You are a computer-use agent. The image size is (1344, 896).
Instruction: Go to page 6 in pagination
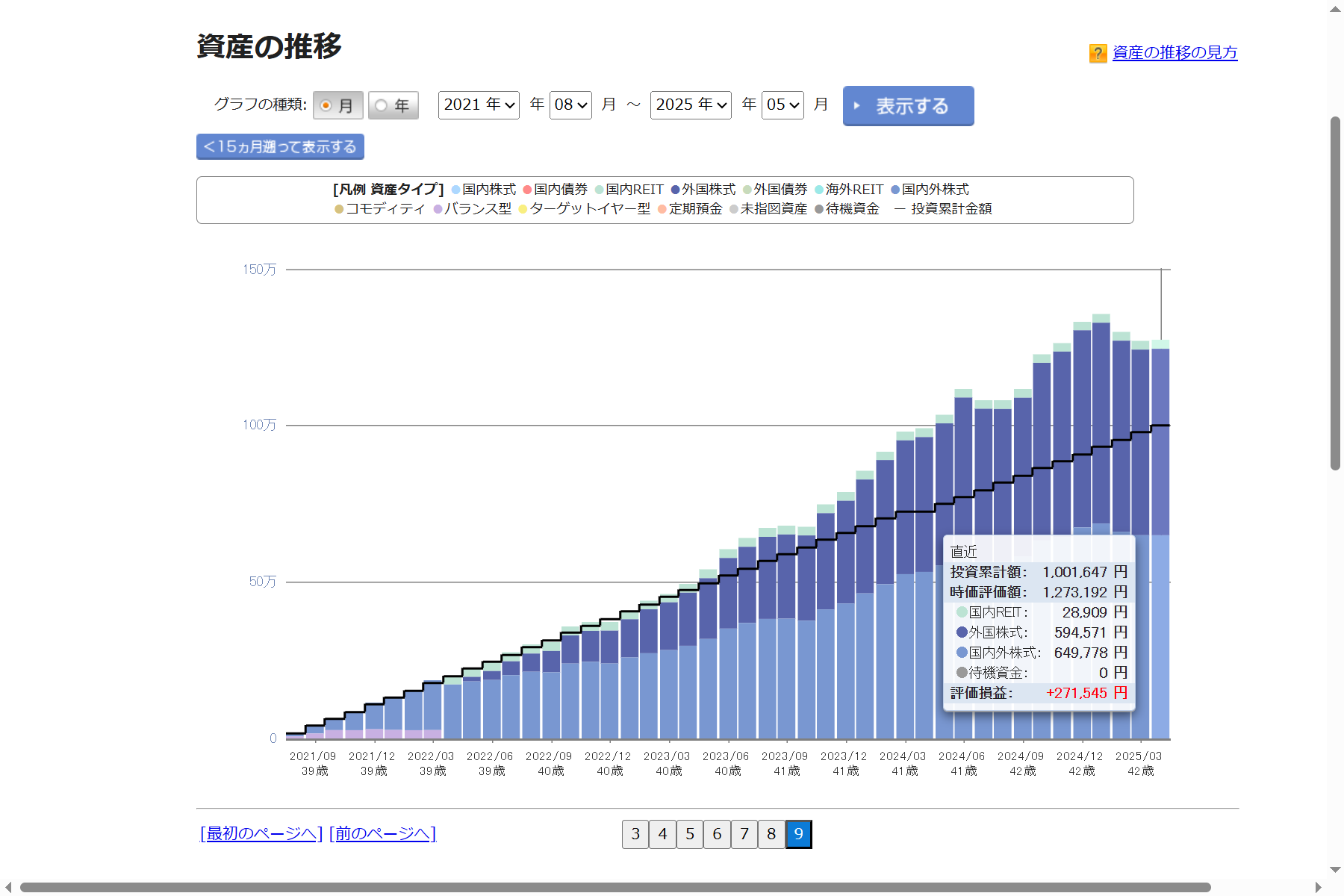717,834
